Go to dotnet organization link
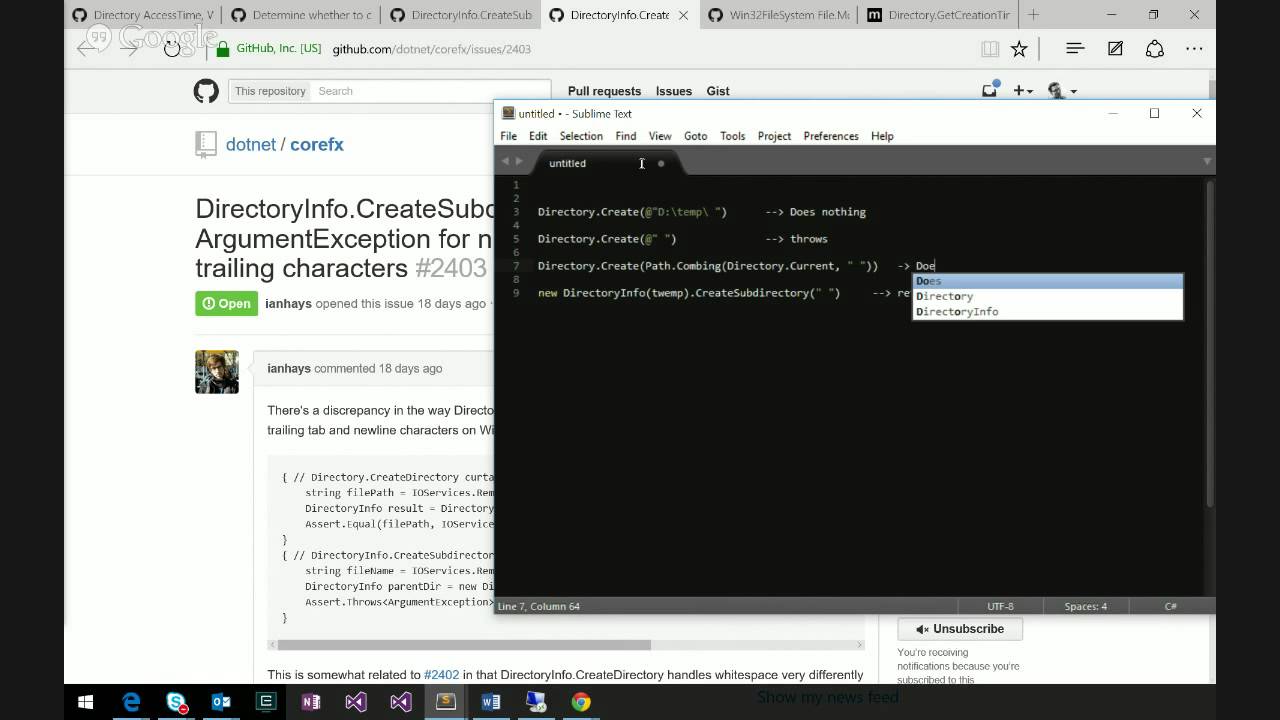Screen dimensions: 1280x720 click(x=251, y=144)
